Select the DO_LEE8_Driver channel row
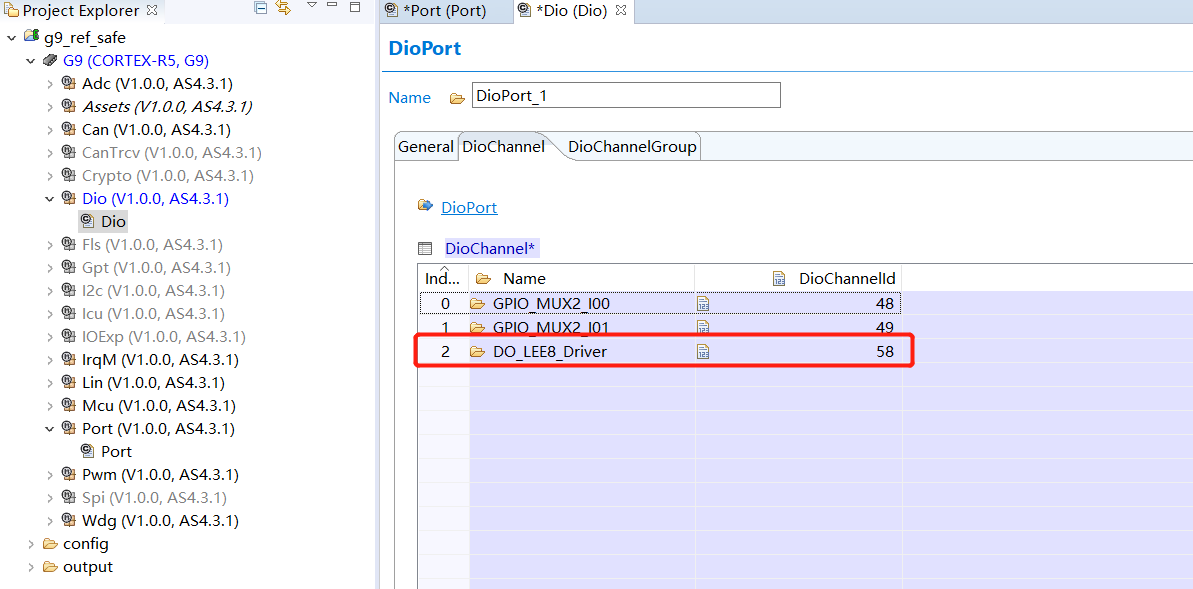Viewport: 1193px width, 589px height. (x=660, y=352)
